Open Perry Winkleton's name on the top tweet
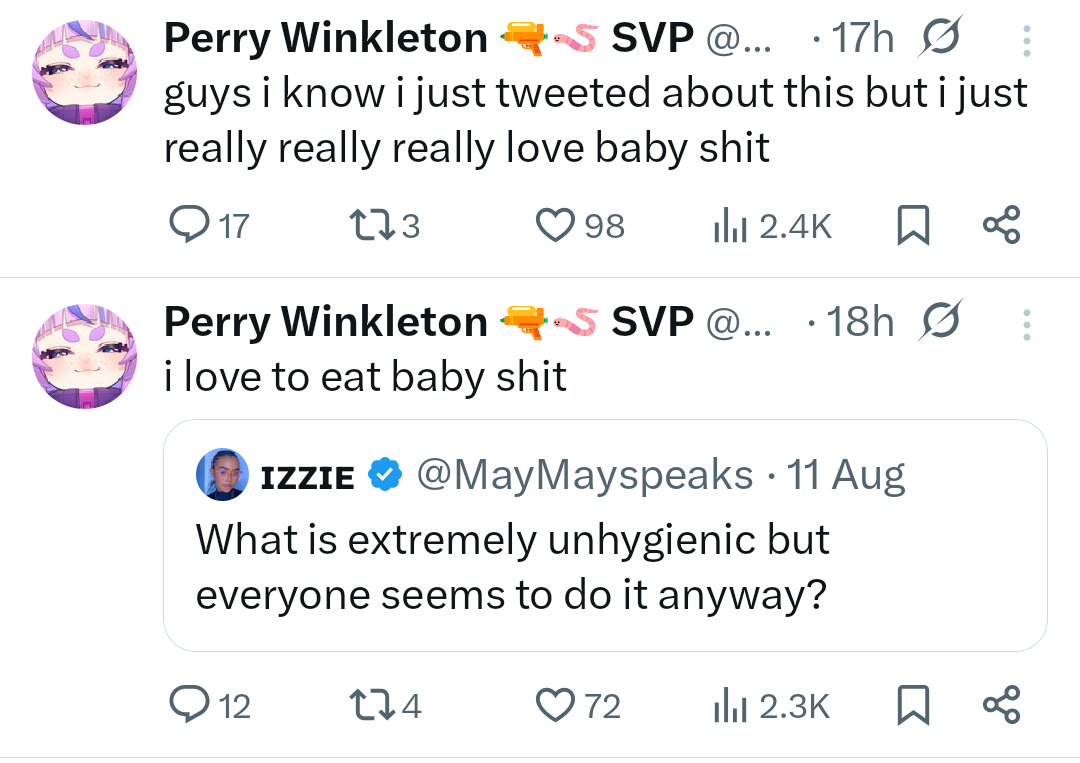 point(326,39)
